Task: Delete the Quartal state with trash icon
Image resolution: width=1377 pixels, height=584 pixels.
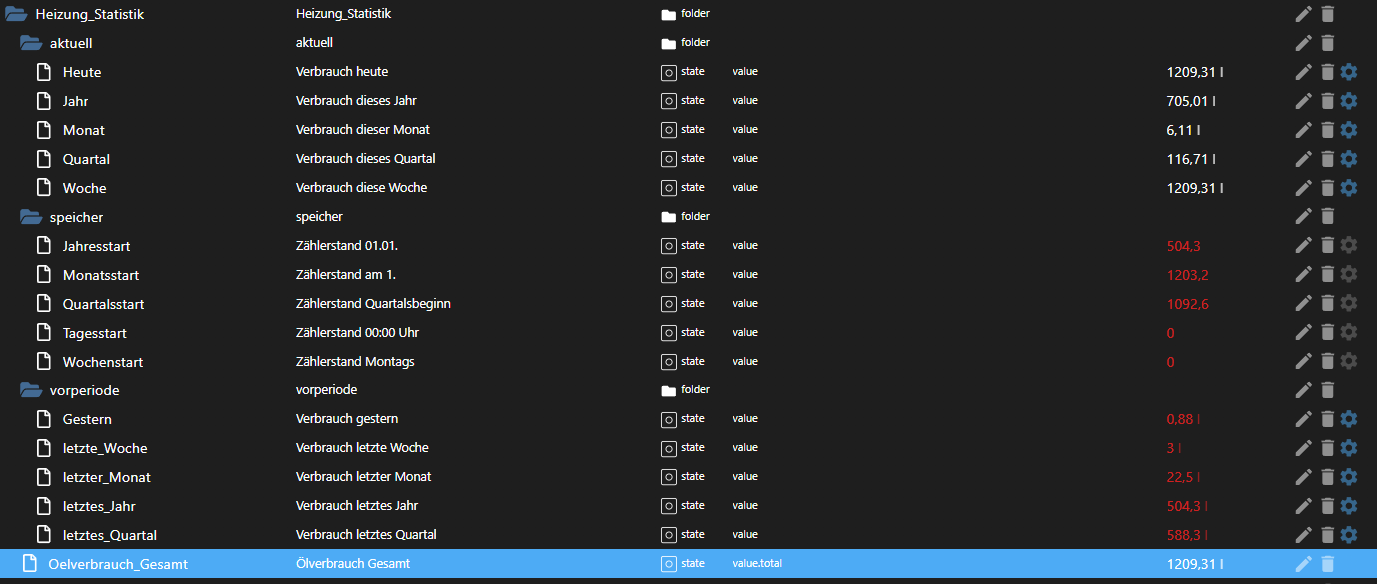Action: [x=1327, y=159]
